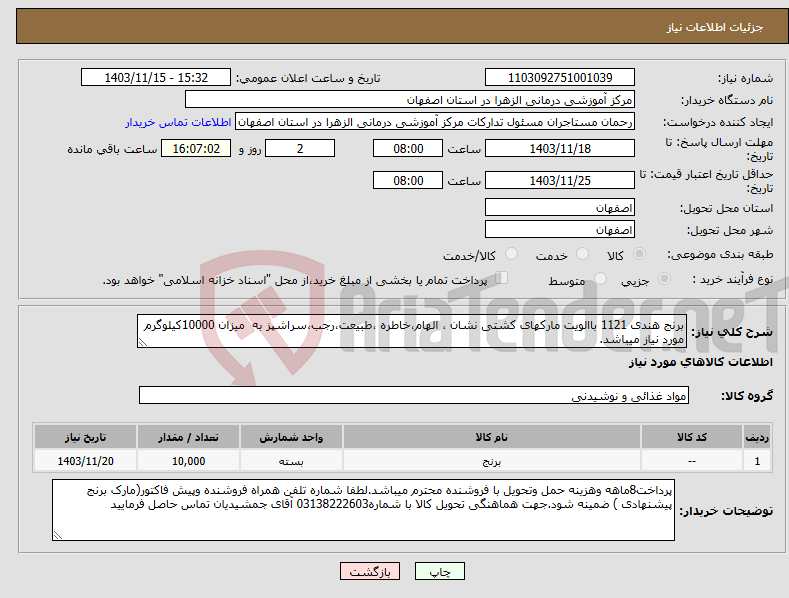Screen dimensions: 789x598
Task: Click the remaining time 16:07:02 field
Action: coord(196,148)
